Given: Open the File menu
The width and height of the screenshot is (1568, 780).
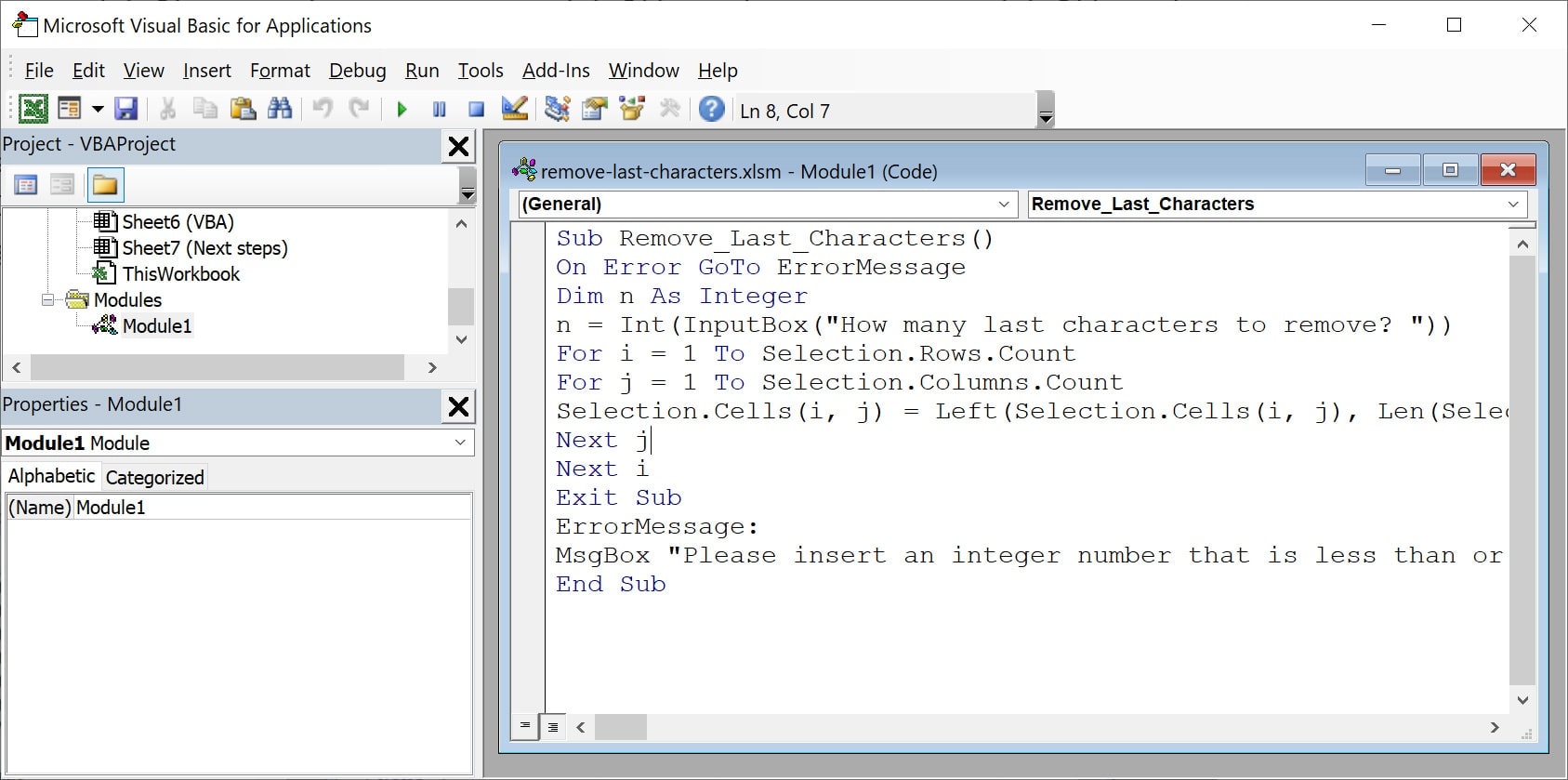Looking at the screenshot, I should (x=39, y=71).
